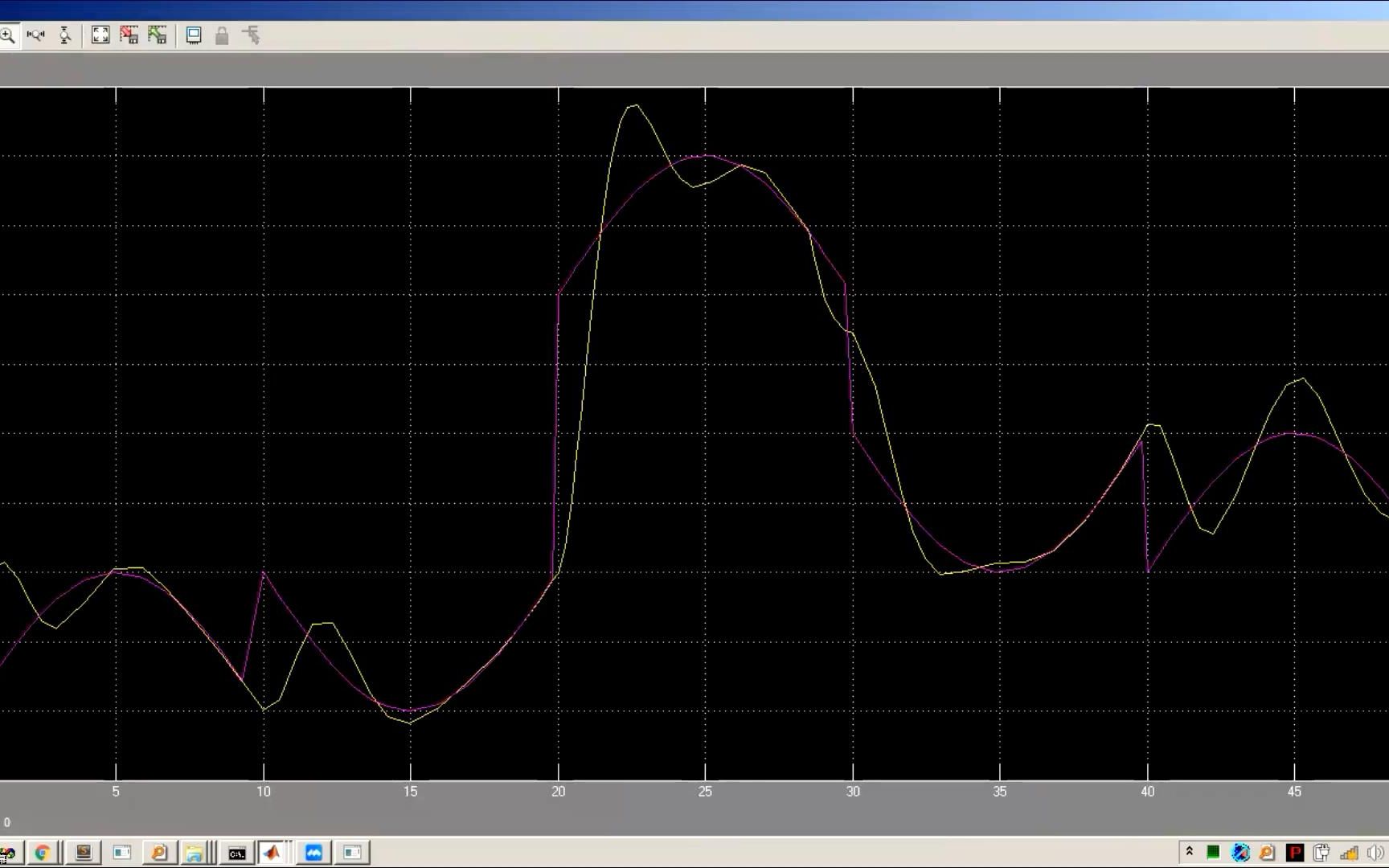Select the Zoom in magnifier tool
The width and height of the screenshot is (1389, 868).
click(x=7, y=35)
